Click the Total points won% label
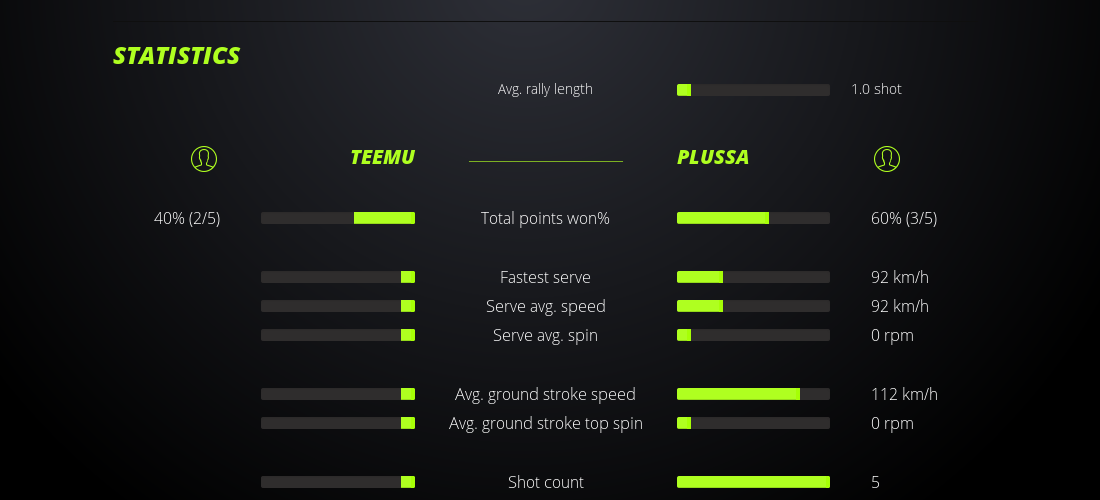The width and height of the screenshot is (1100, 500). tap(545, 218)
